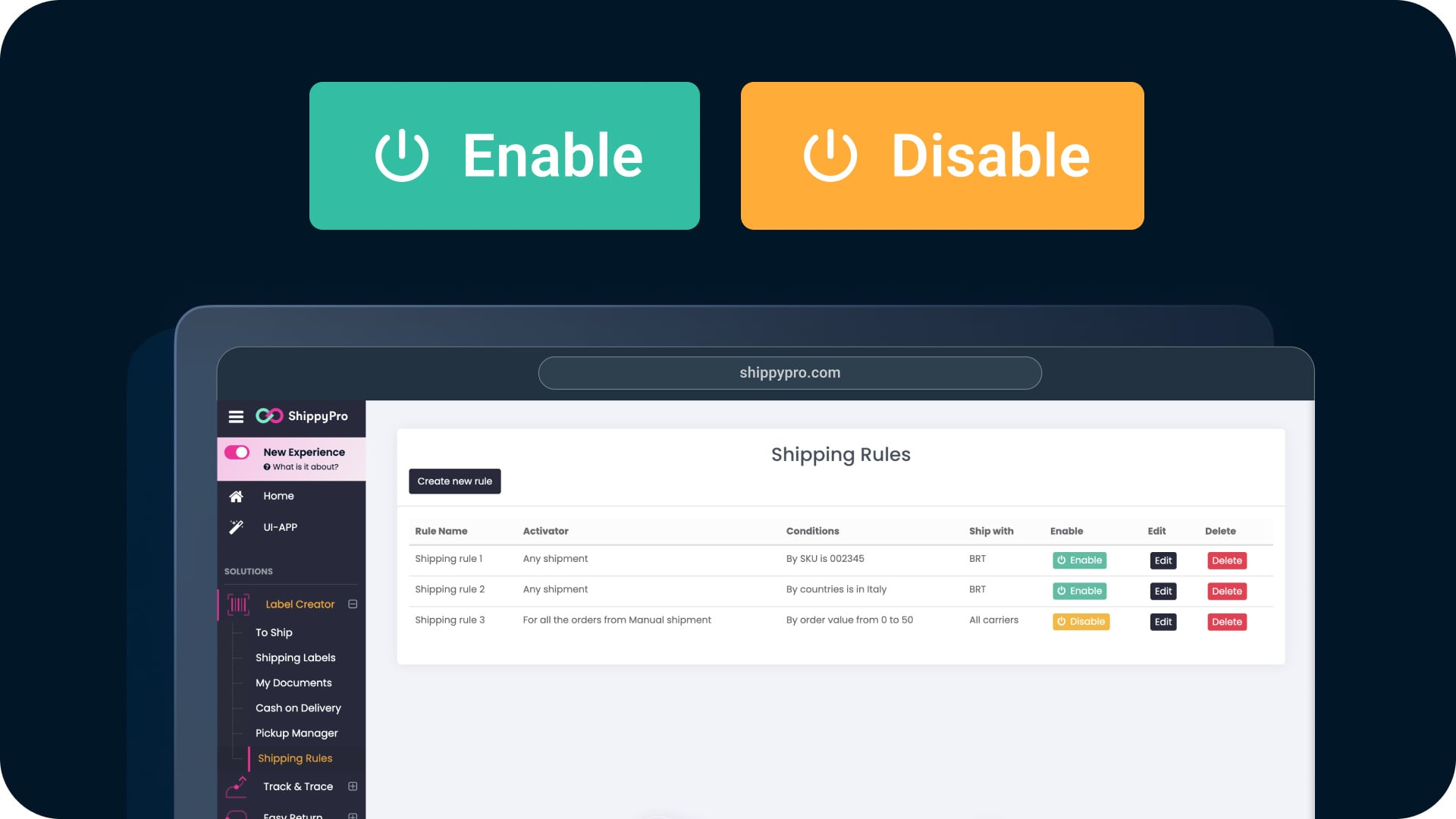The width and height of the screenshot is (1456, 819).
Task: Enable Shipping rule 1
Action: coord(1079,560)
